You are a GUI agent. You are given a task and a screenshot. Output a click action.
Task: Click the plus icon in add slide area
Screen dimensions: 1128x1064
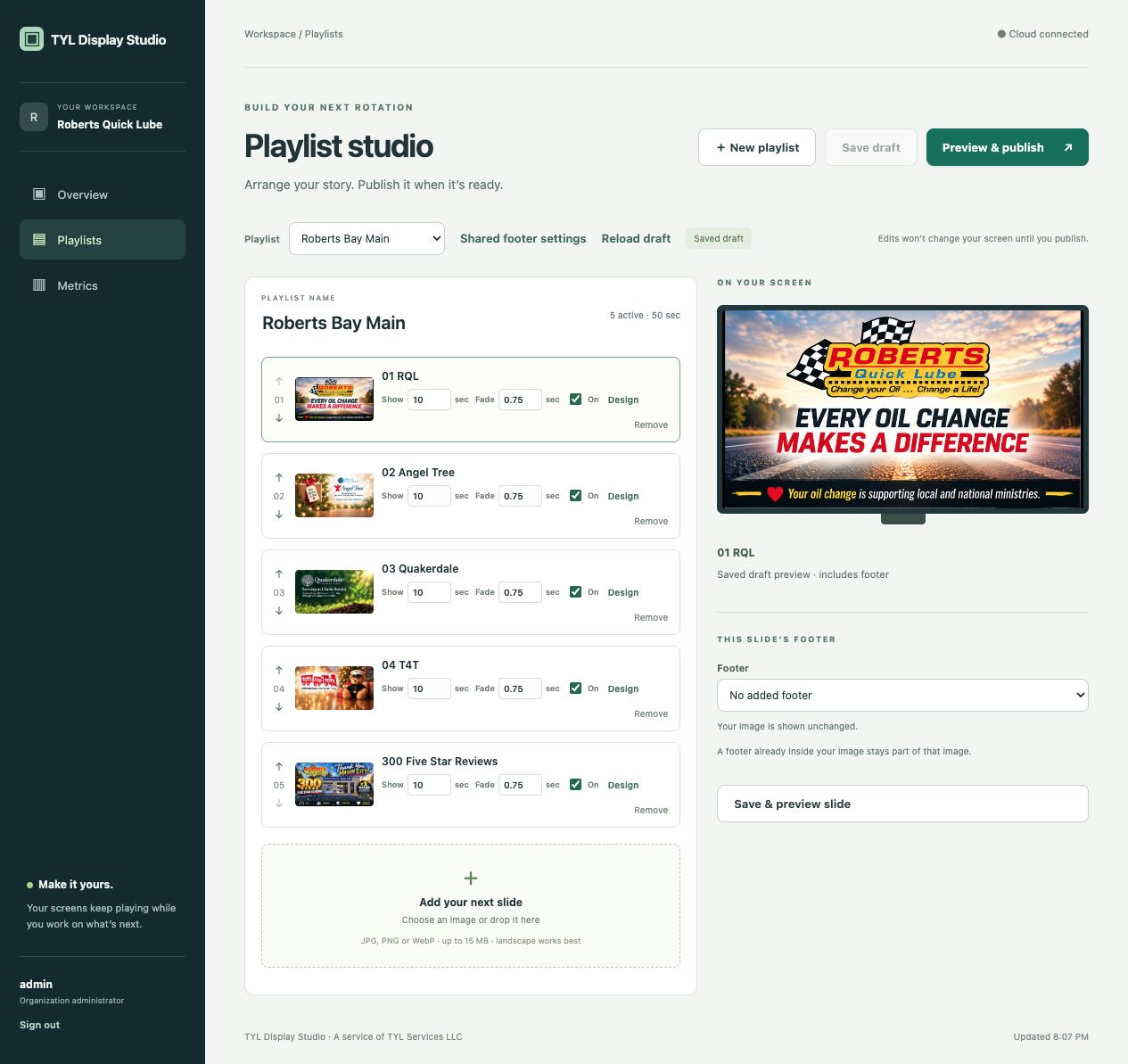[x=471, y=878]
